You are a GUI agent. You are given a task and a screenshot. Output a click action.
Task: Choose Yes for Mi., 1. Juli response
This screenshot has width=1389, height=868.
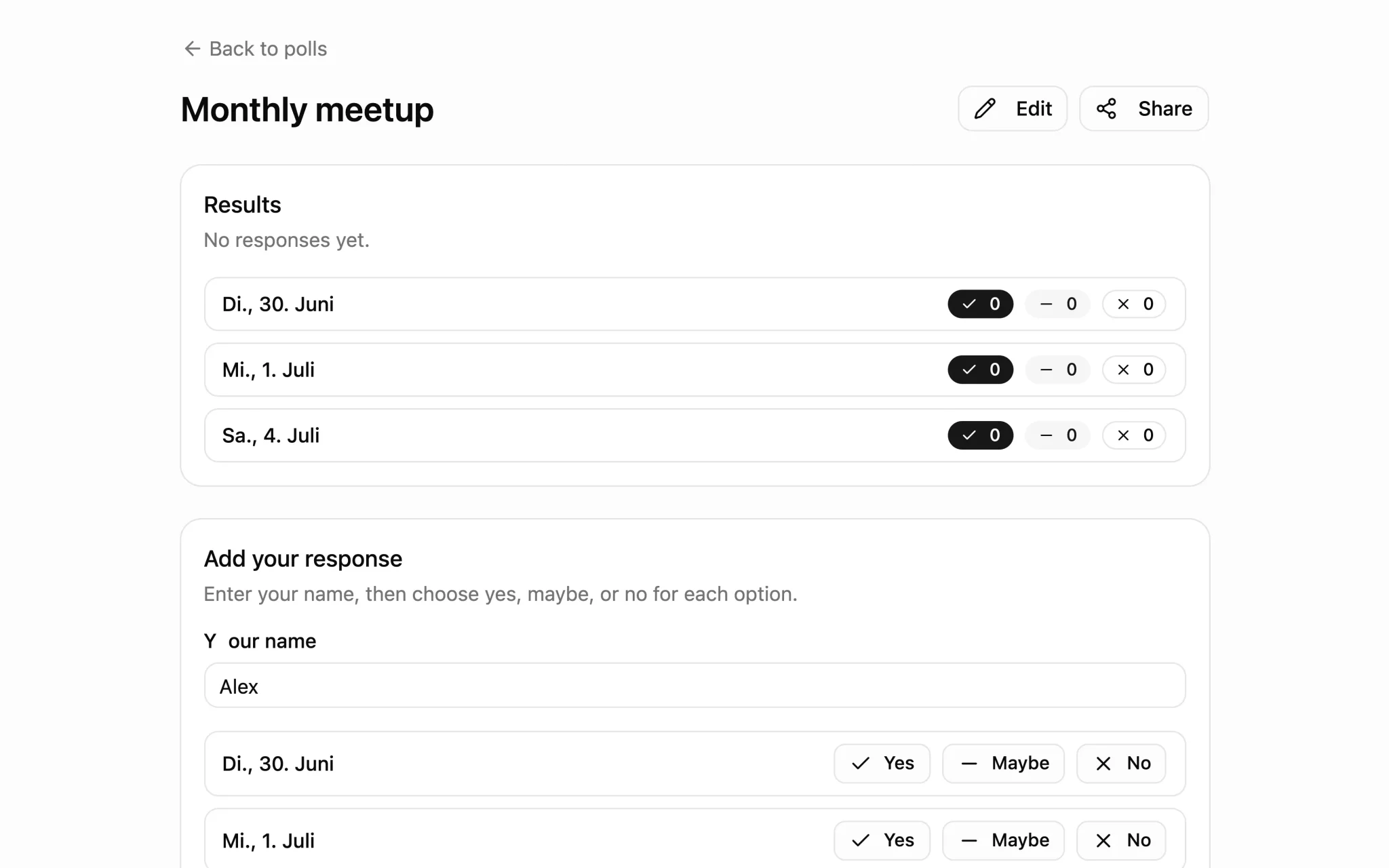pyautogui.click(x=882, y=841)
